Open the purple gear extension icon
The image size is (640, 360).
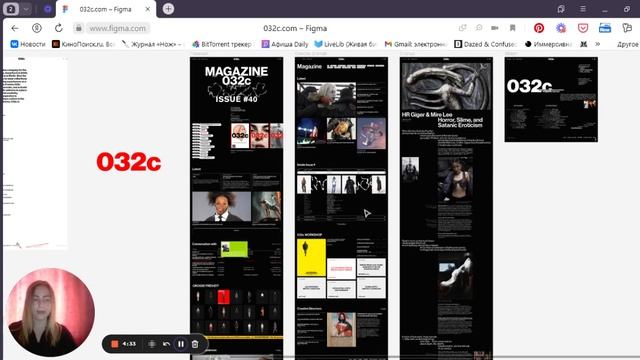coord(561,28)
